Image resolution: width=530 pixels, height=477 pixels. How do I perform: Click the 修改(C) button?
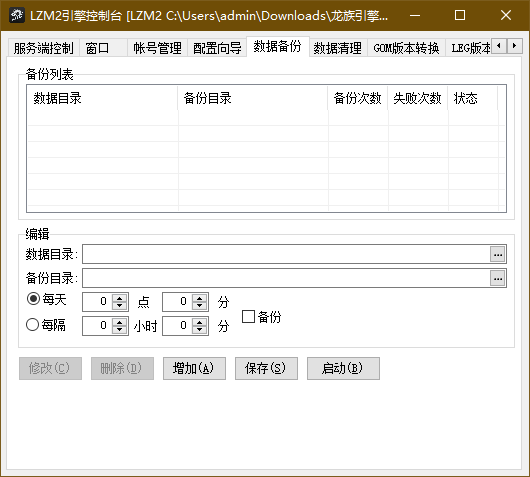[x=50, y=368]
